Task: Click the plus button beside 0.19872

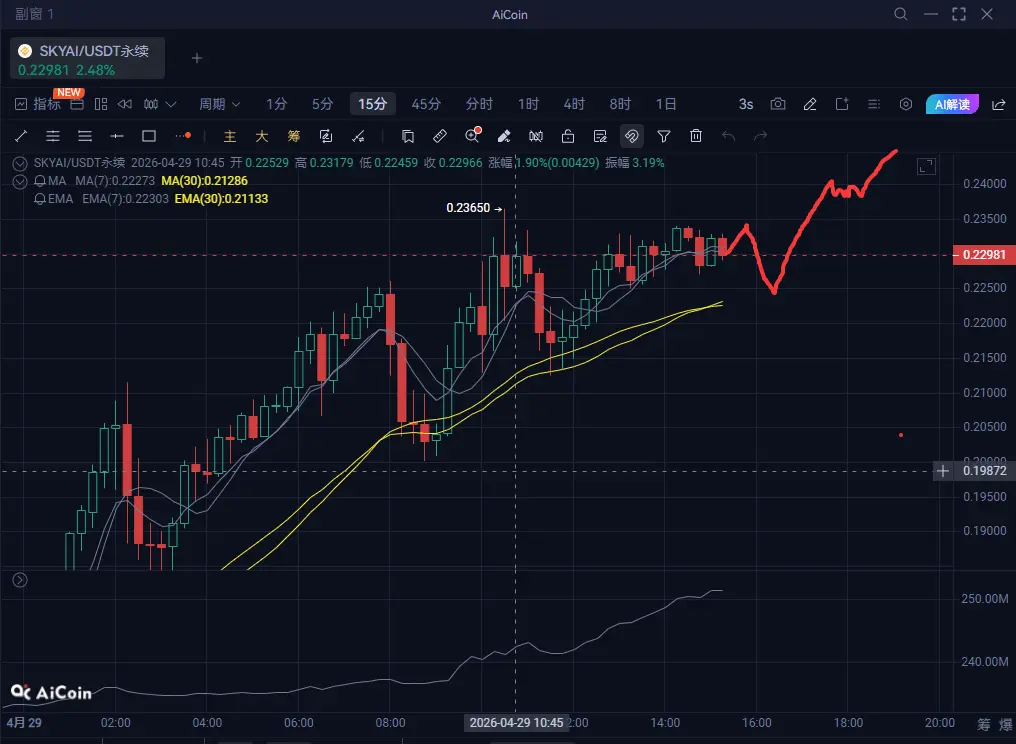Action: point(943,471)
